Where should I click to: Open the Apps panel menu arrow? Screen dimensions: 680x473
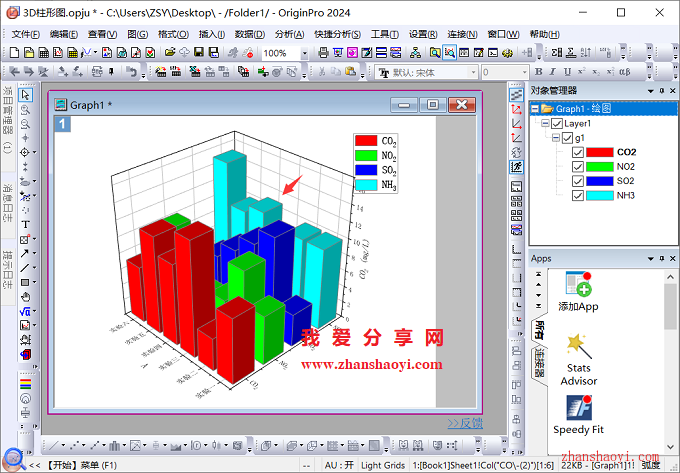pyautogui.click(x=651, y=258)
